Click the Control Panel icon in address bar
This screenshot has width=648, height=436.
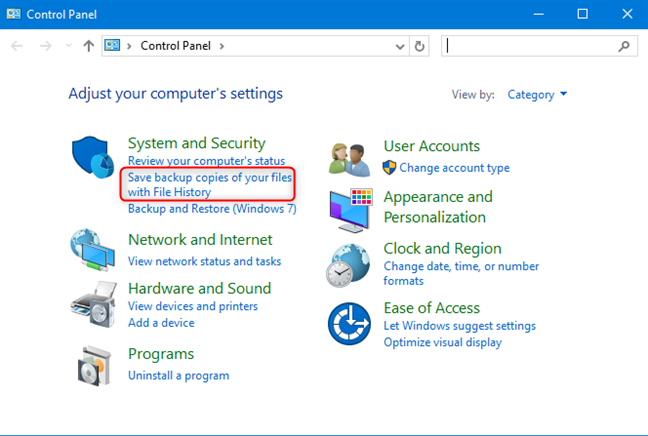112,45
